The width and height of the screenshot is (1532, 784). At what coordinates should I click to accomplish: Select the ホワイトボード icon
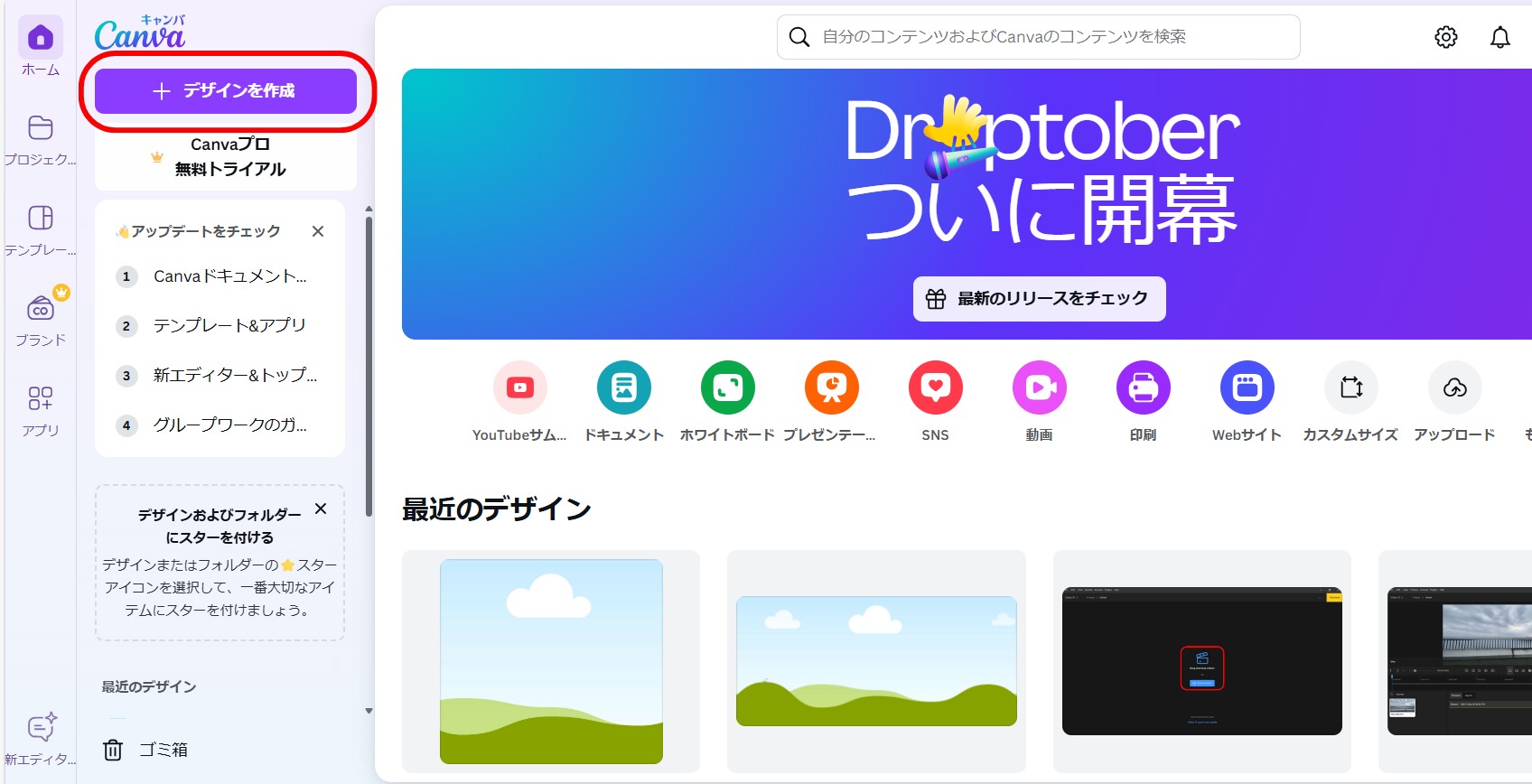coord(727,388)
